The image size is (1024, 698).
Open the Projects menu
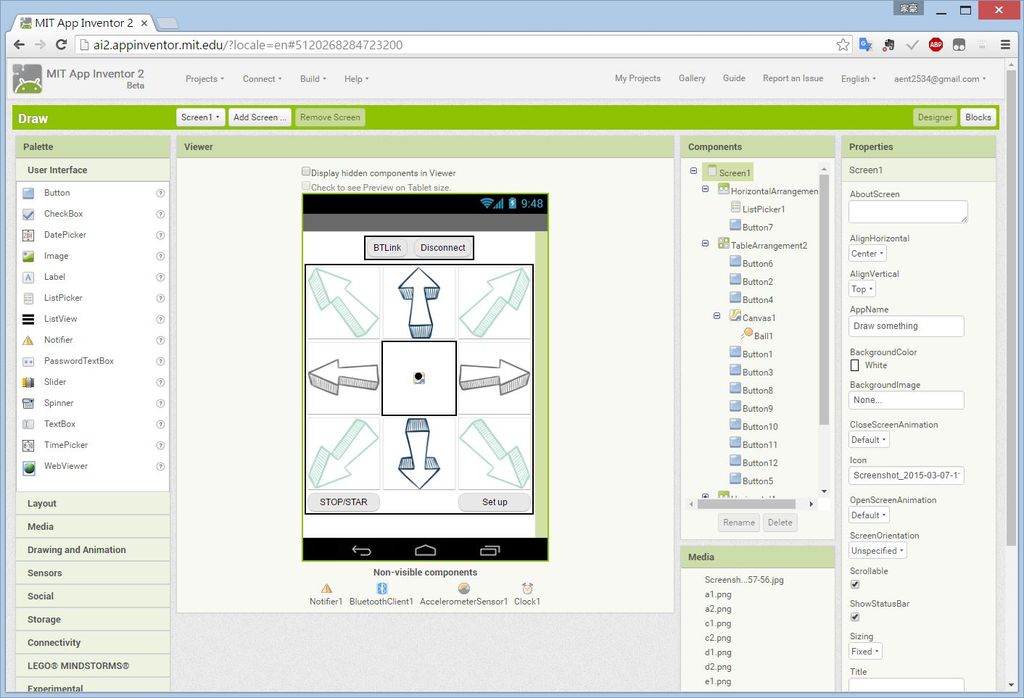pos(204,79)
